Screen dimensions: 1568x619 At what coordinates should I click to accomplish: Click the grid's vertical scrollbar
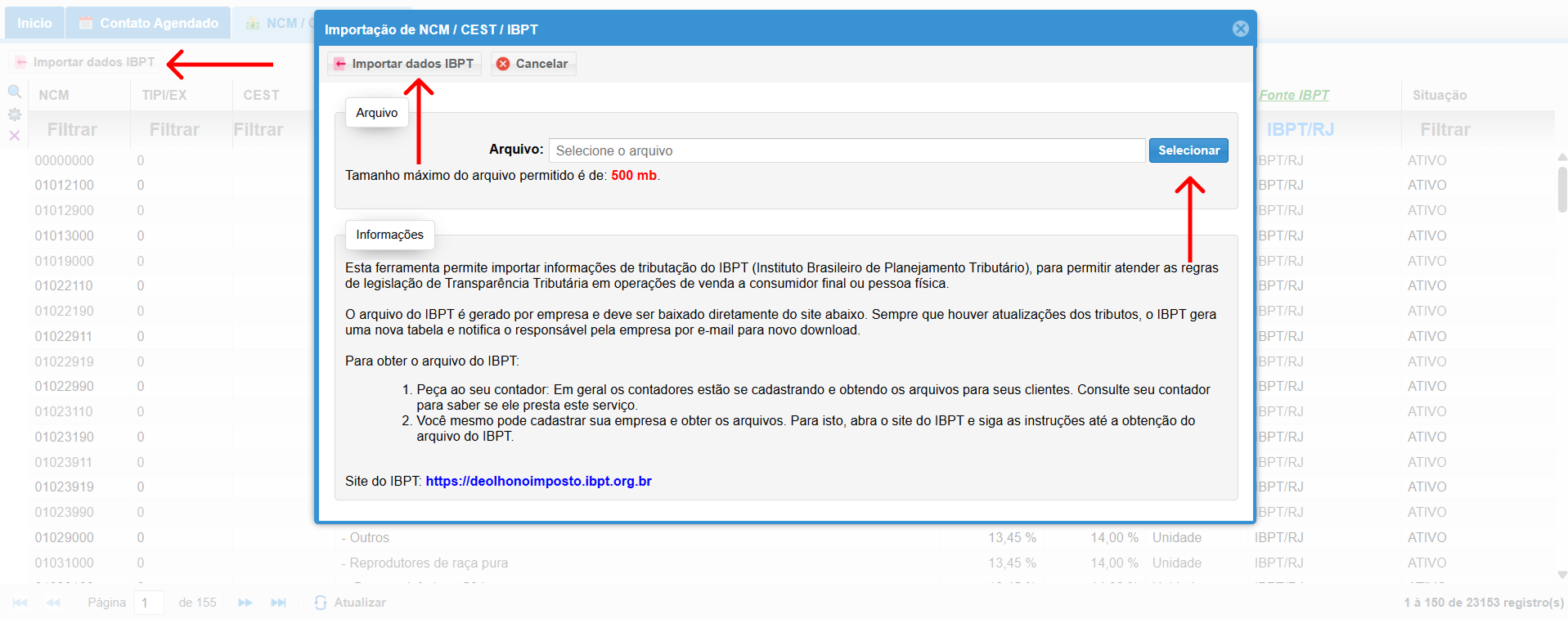click(x=1561, y=190)
